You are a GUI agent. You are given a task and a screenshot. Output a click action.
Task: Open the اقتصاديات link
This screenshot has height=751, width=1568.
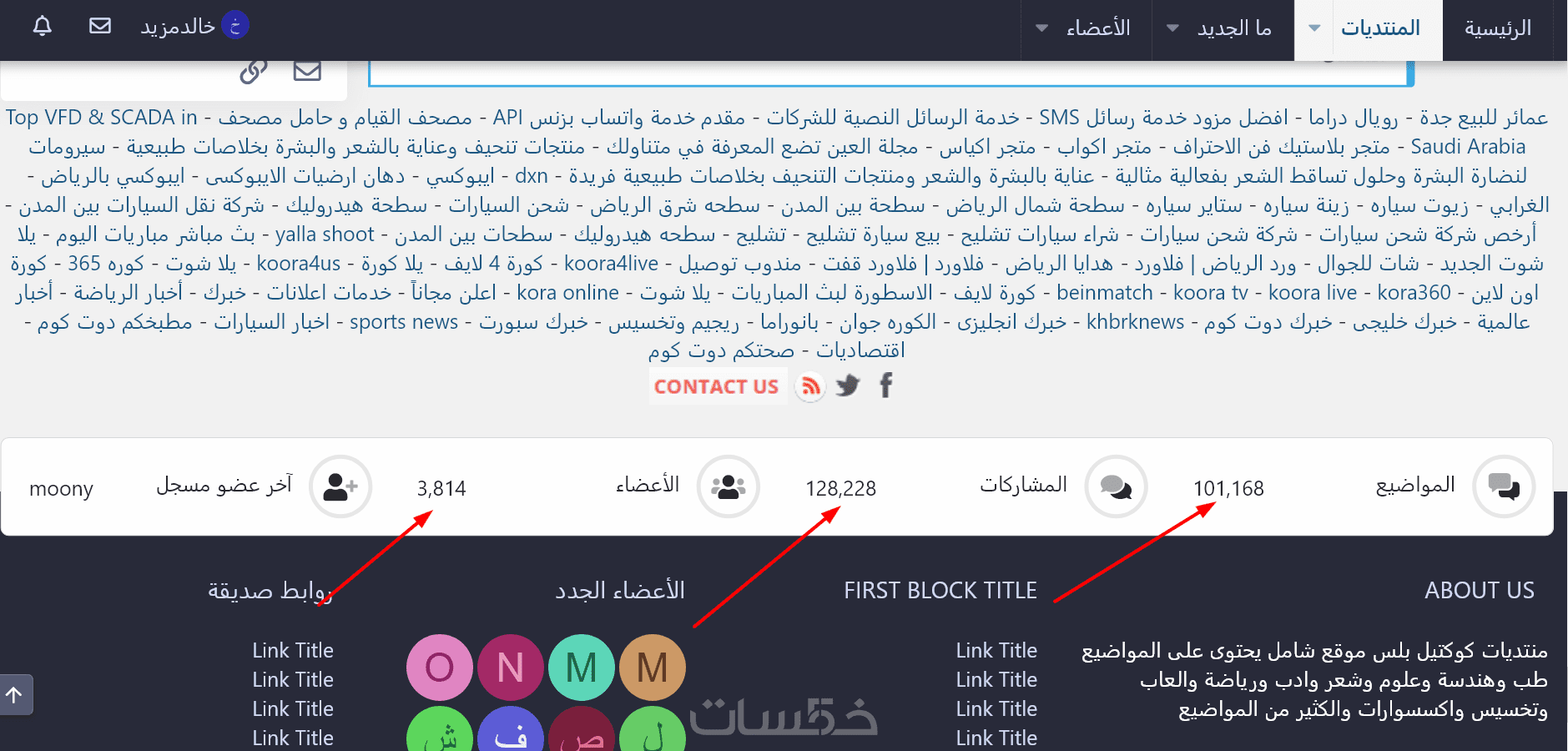point(860,350)
